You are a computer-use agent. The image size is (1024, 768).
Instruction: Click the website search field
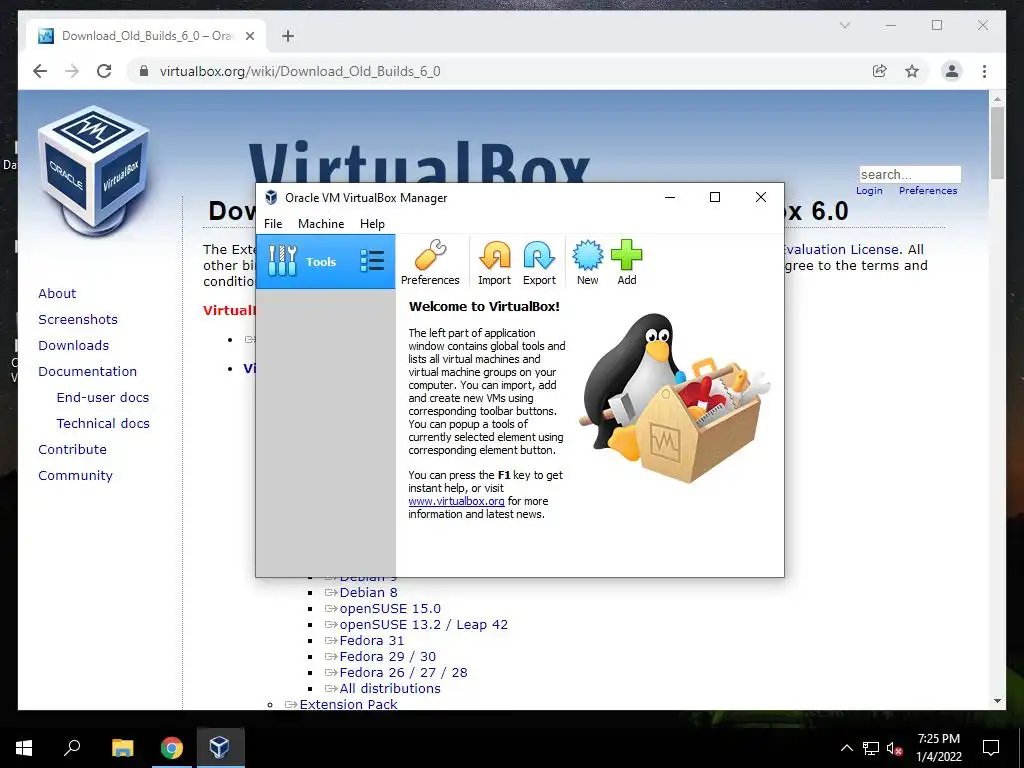[910, 174]
